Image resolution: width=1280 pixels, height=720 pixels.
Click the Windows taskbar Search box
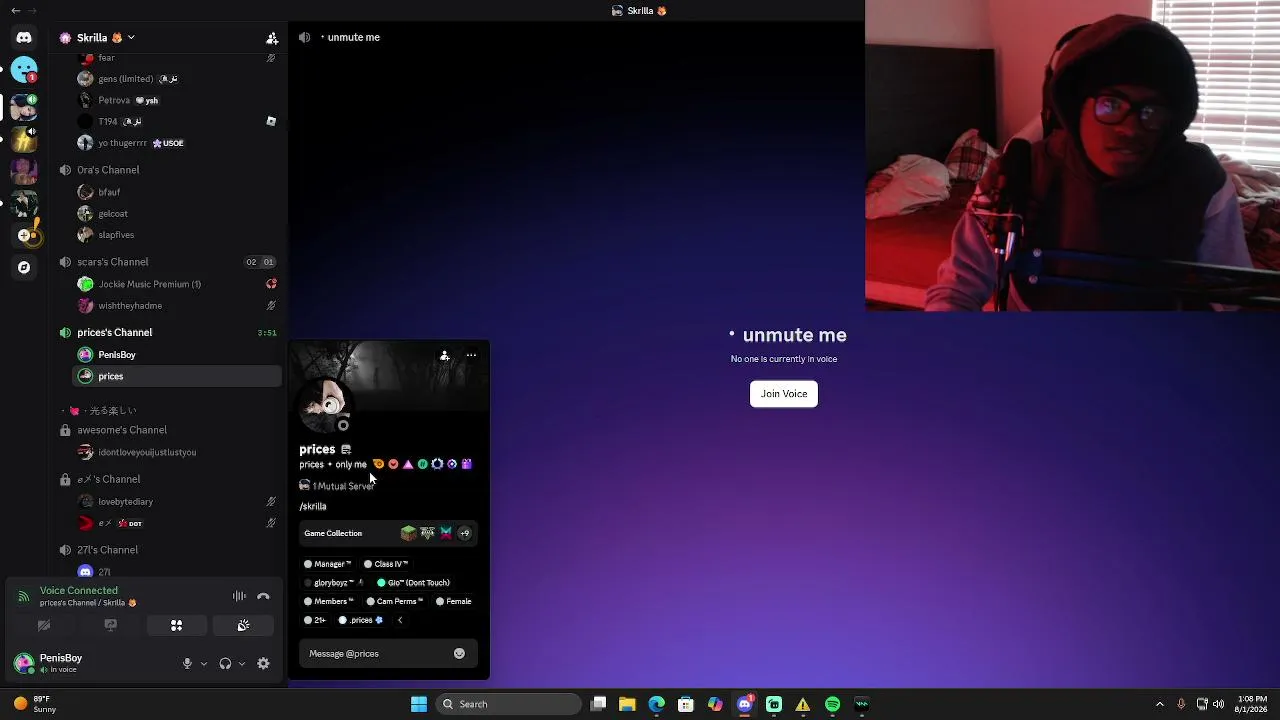510,704
